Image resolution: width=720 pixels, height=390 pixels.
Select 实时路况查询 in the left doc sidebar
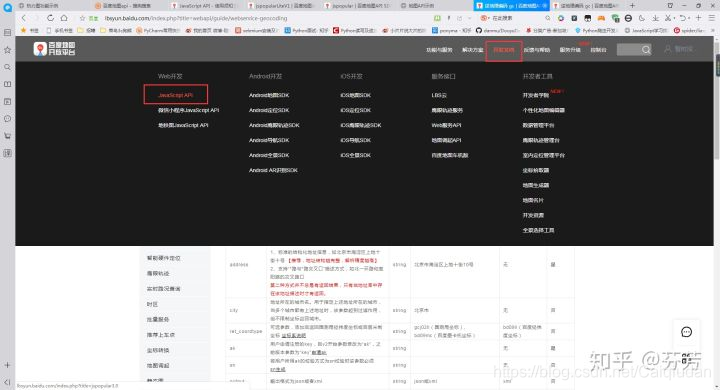[x=163, y=288]
